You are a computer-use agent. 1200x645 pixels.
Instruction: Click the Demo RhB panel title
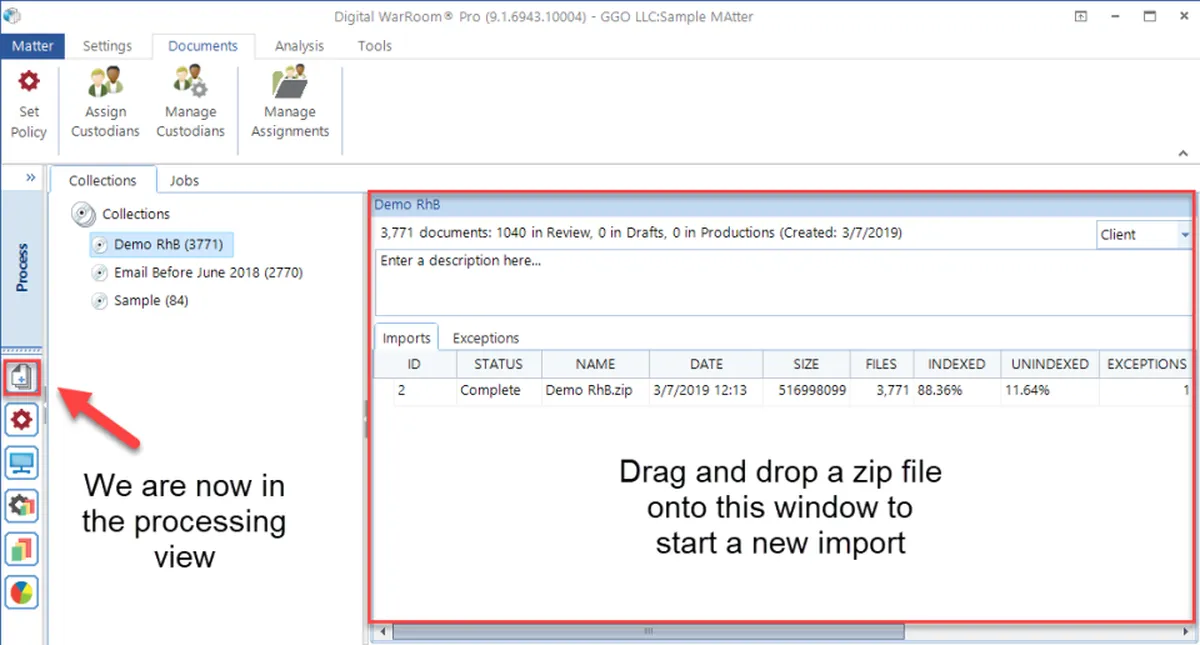point(406,204)
